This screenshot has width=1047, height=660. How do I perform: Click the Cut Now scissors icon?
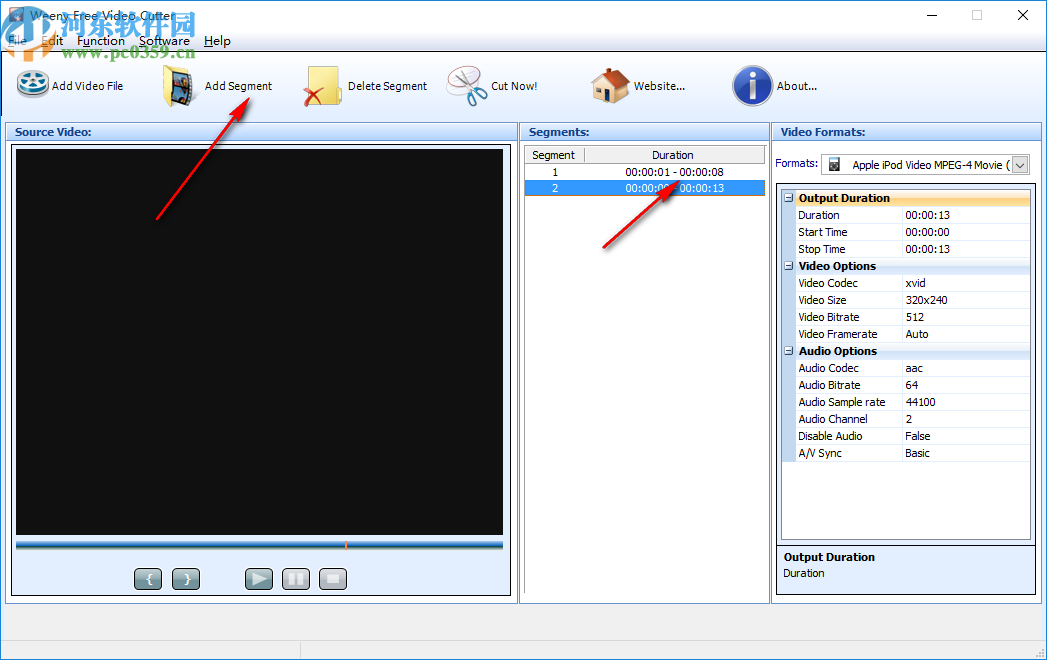[x=466, y=86]
